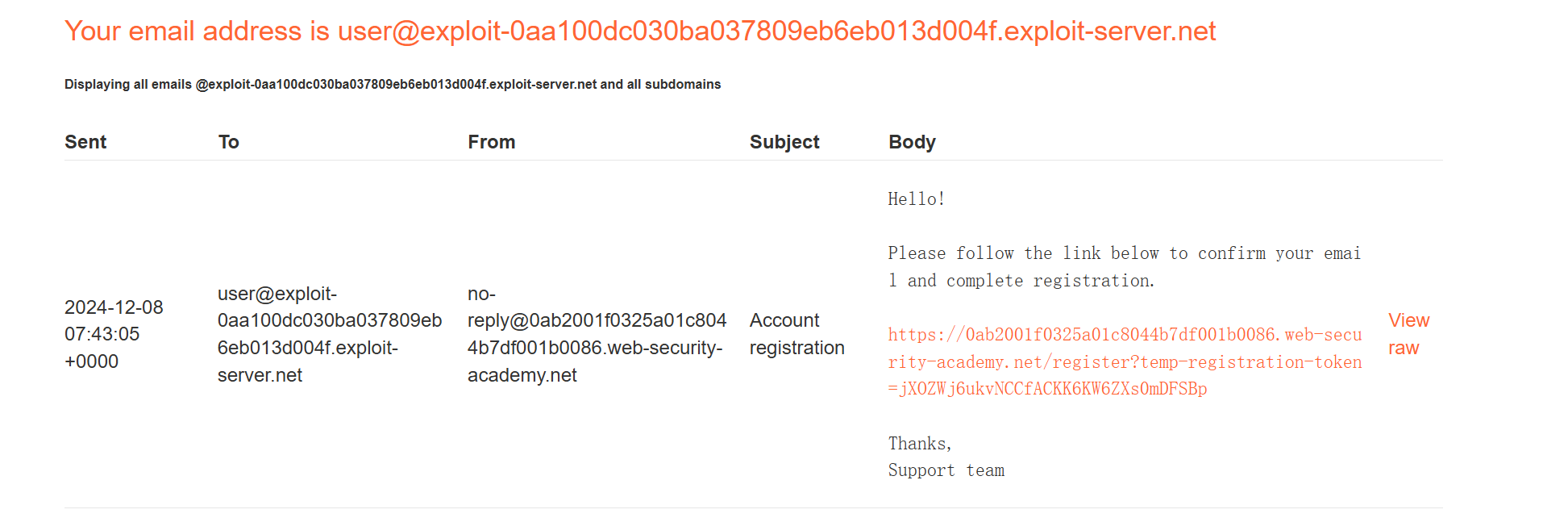Click the +0000 timezone offset
1568x522 pixels.
pyautogui.click(x=91, y=361)
